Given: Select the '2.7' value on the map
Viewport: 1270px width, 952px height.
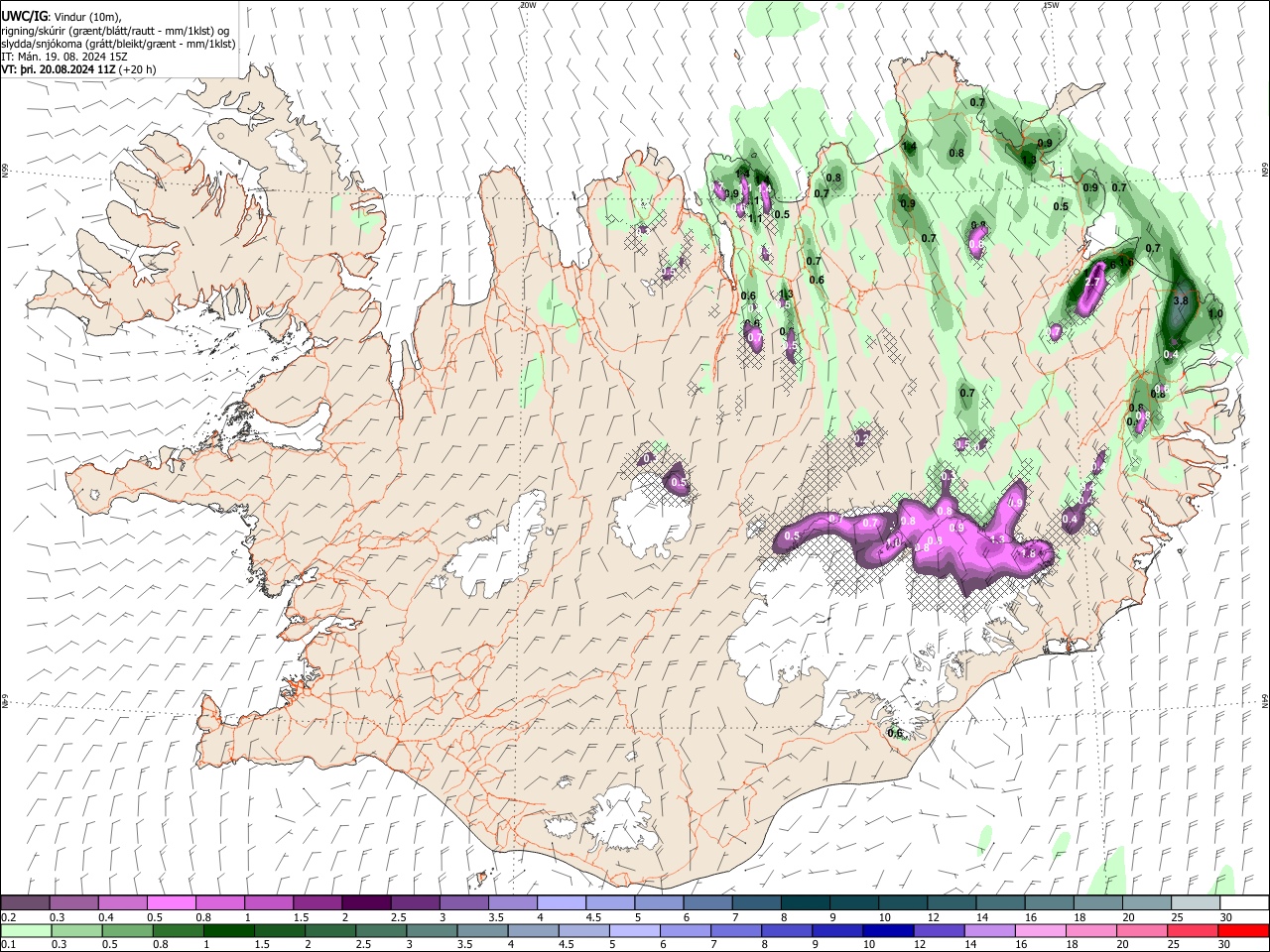Looking at the screenshot, I should coord(1093,284).
